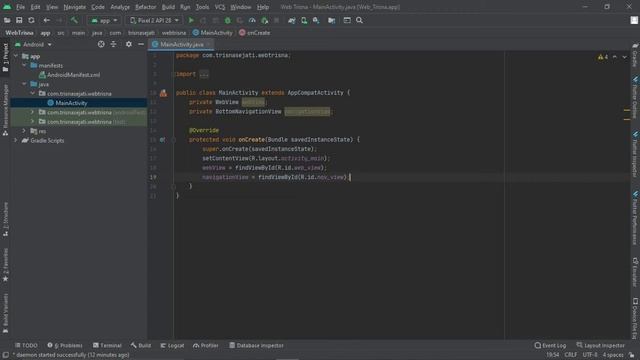The width and height of the screenshot is (640, 360).
Task: Collapse the manifests folder
Action: (24, 65)
